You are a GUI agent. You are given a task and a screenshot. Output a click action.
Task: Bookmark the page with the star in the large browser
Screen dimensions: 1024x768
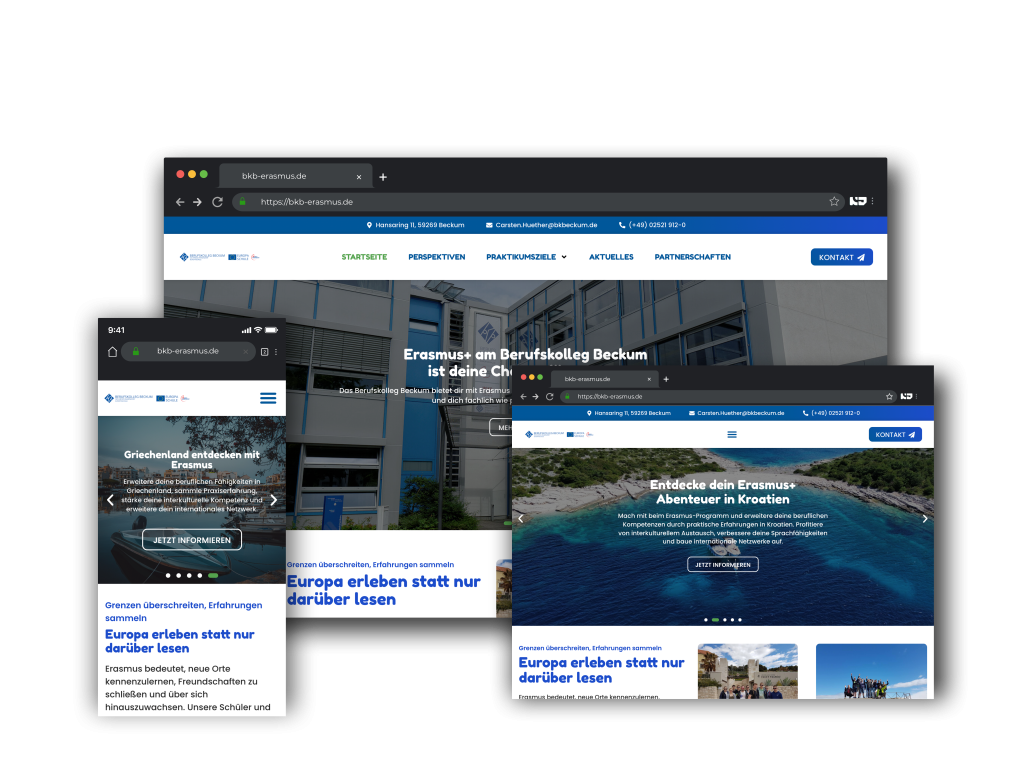click(x=834, y=202)
